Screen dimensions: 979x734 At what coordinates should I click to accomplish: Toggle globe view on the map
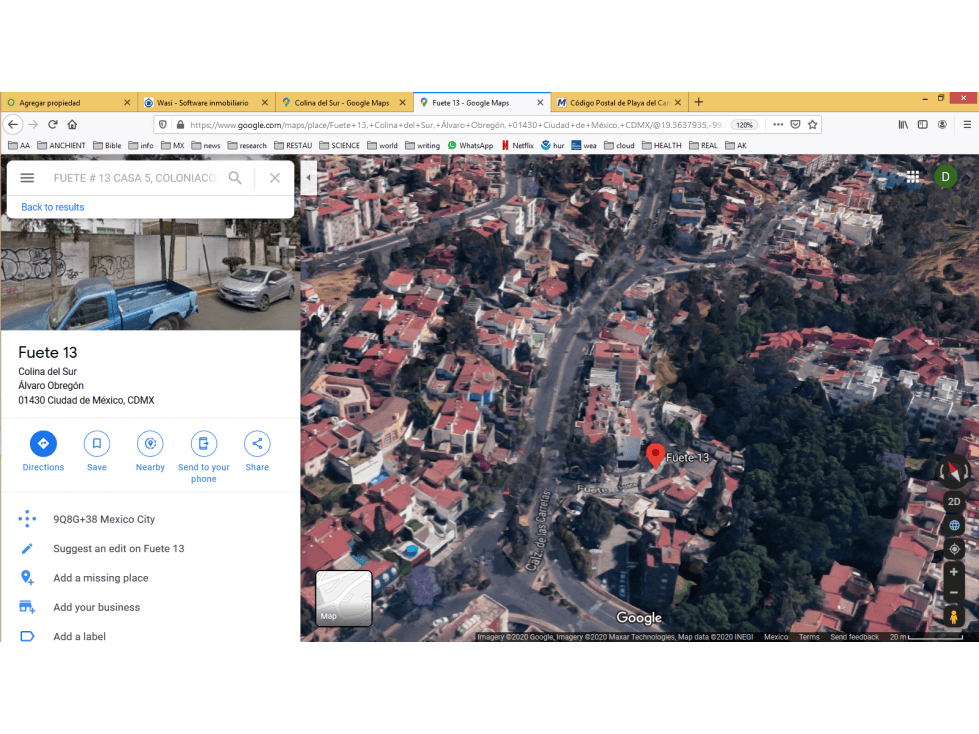(x=954, y=525)
